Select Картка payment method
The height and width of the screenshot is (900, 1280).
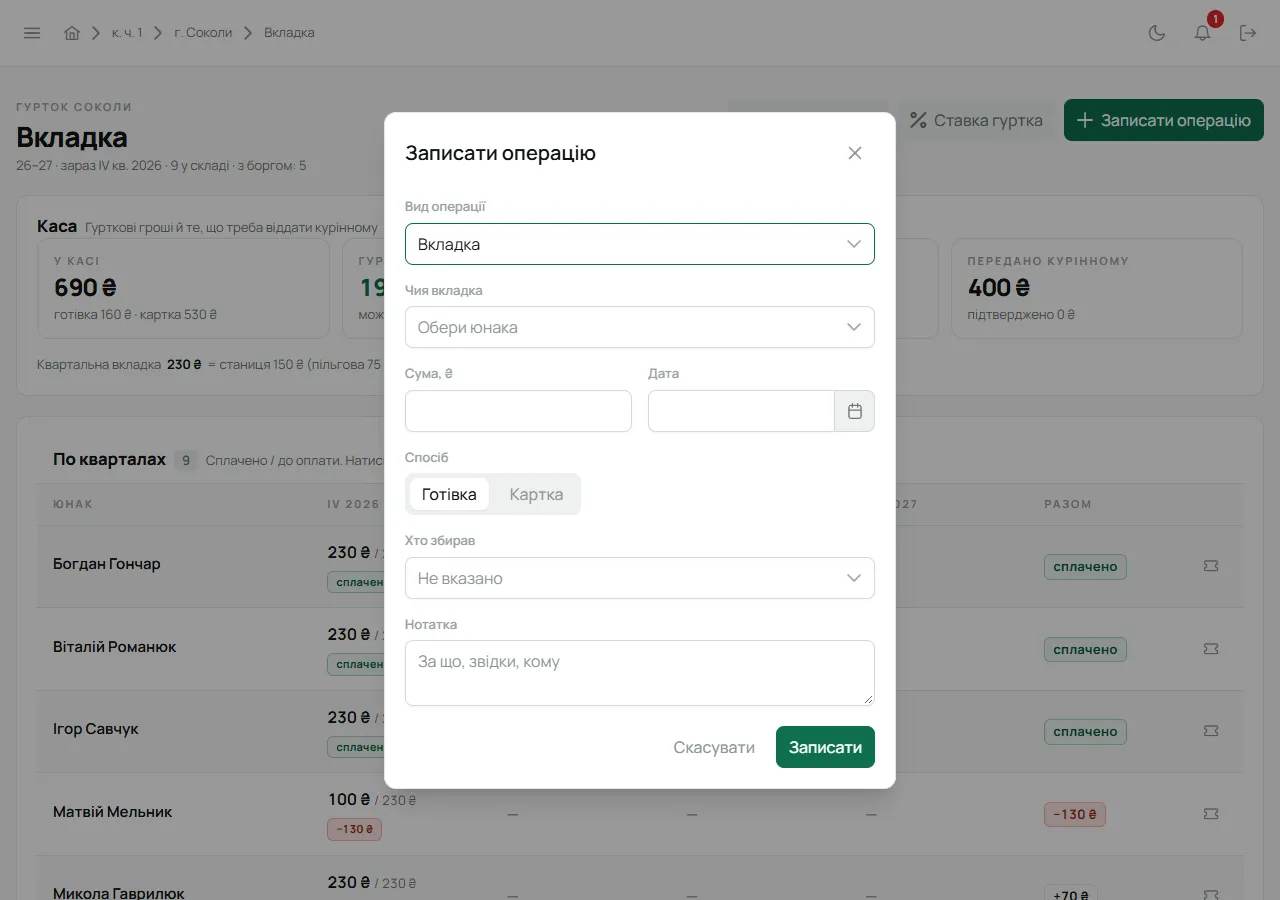(536, 494)
